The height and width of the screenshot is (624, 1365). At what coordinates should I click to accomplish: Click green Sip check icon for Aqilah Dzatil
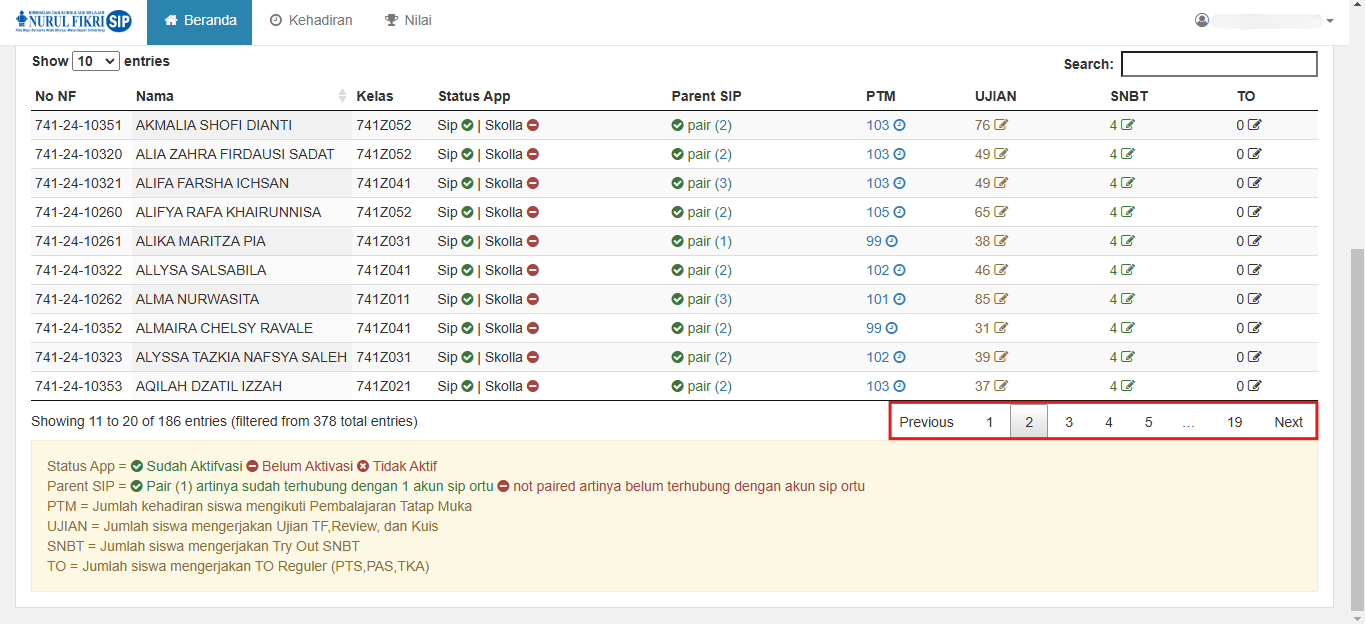(x=467, y=387)
